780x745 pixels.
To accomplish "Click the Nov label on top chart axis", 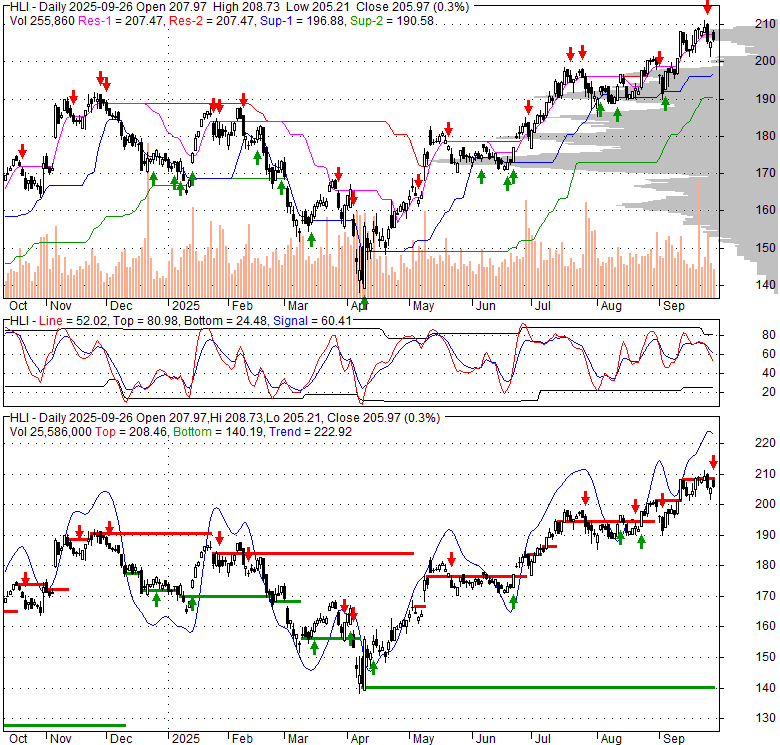I will [61, 305].
